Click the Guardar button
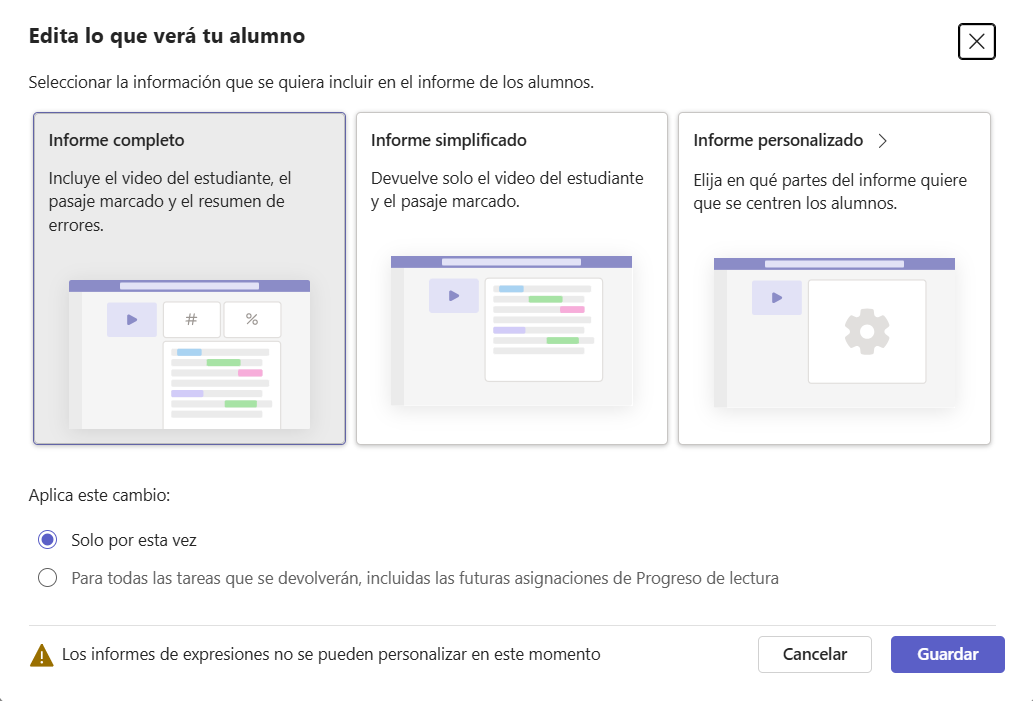This screenshot has height=701, width=1033. [x=947, y=654]
